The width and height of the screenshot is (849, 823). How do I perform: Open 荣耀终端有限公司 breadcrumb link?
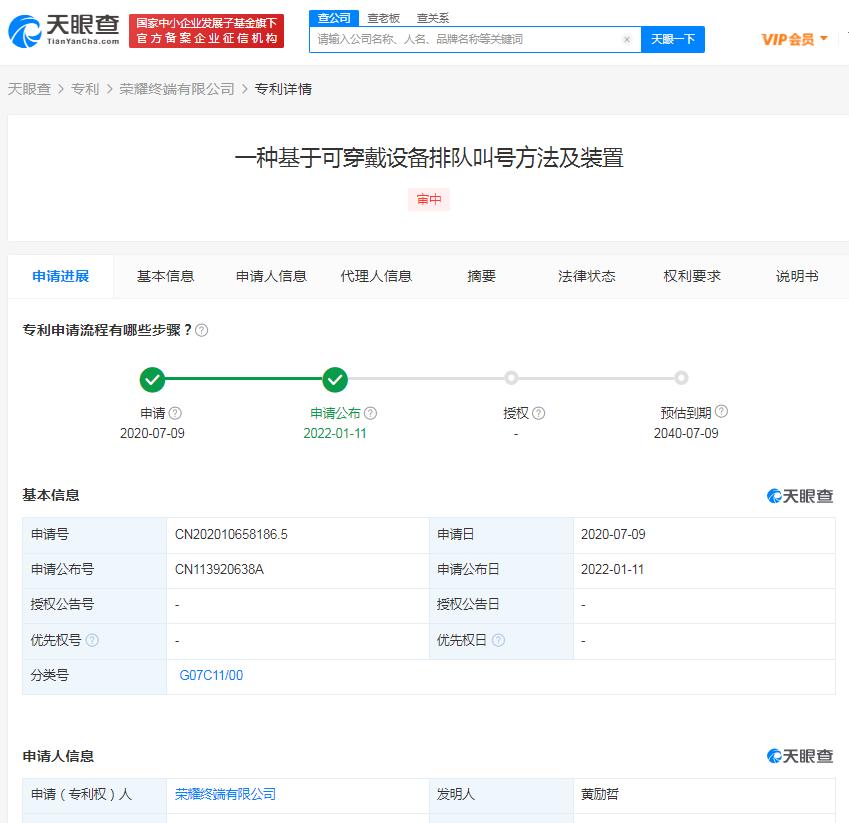click(177, 89)
